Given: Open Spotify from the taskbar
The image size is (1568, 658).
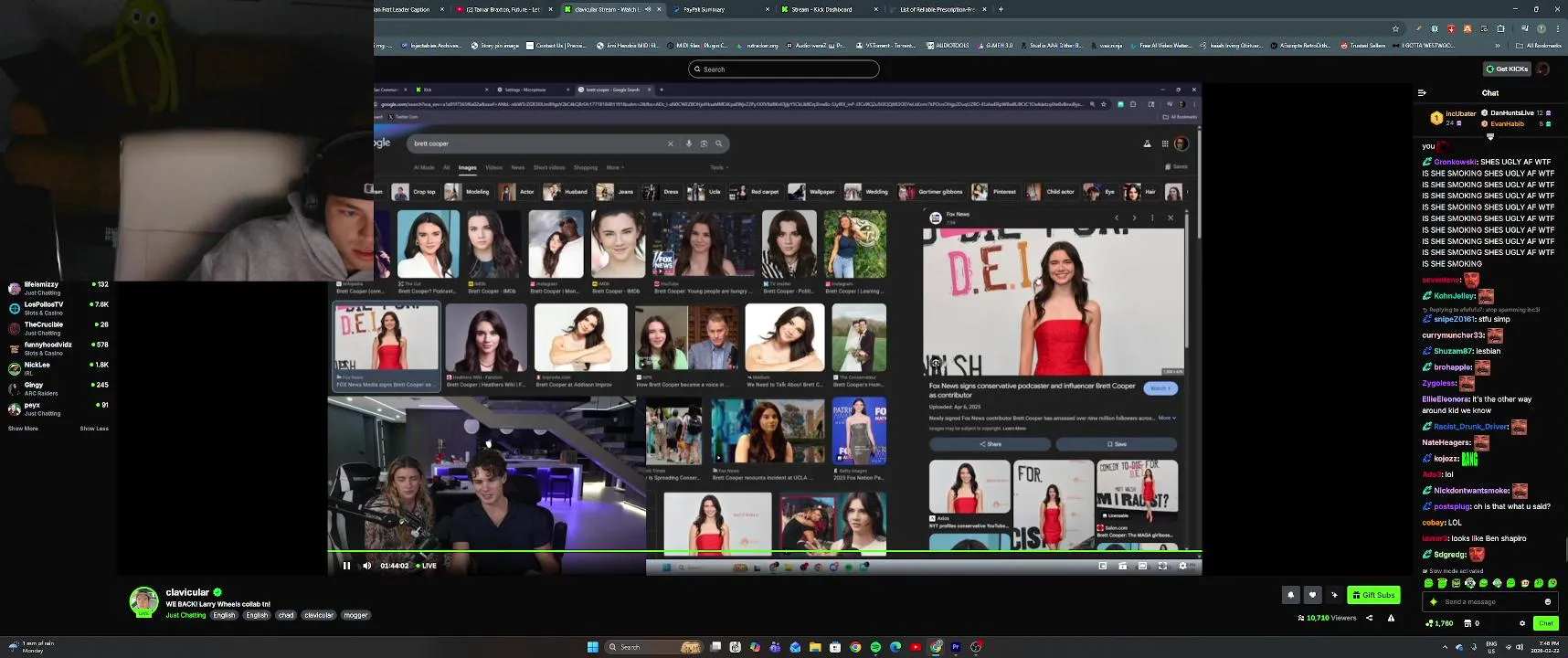Looking at the screenshot, I should [875, 647].
